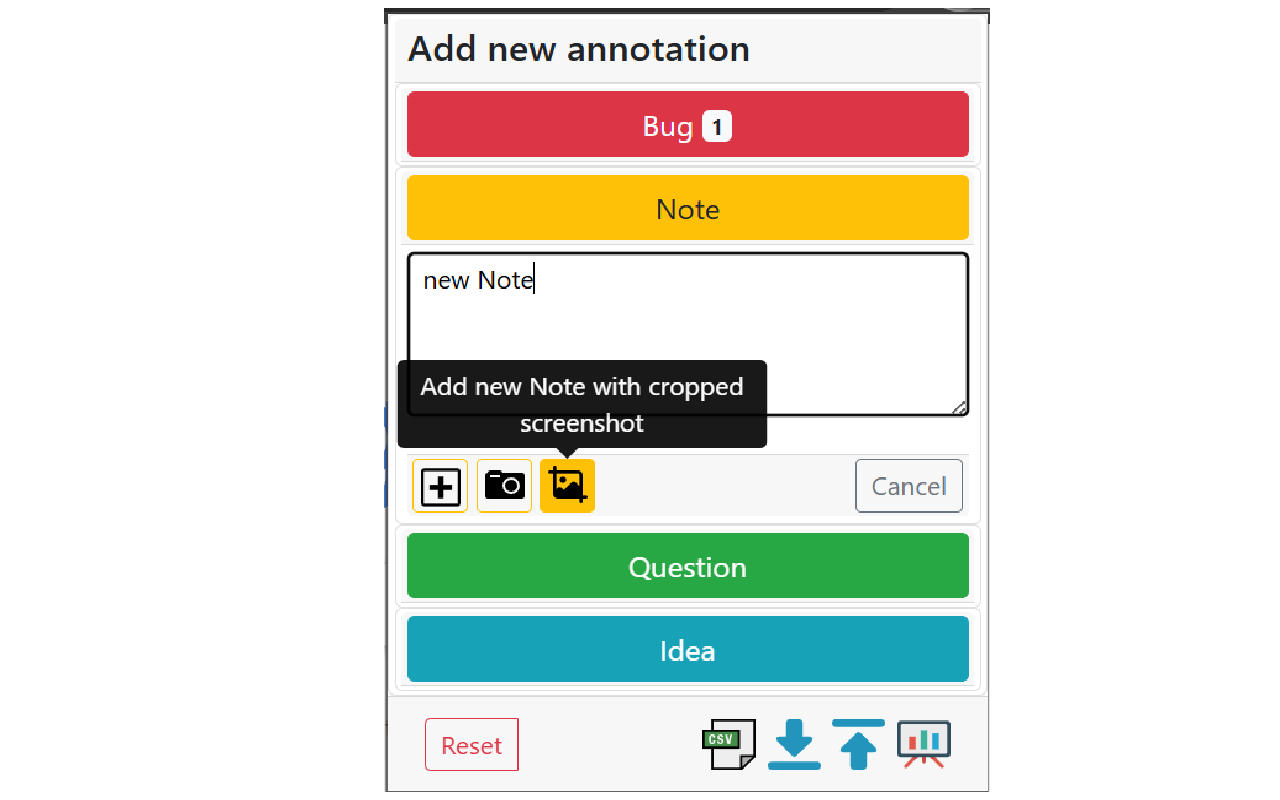
Task: Click the blue download arrow icon
Action: 794,745
